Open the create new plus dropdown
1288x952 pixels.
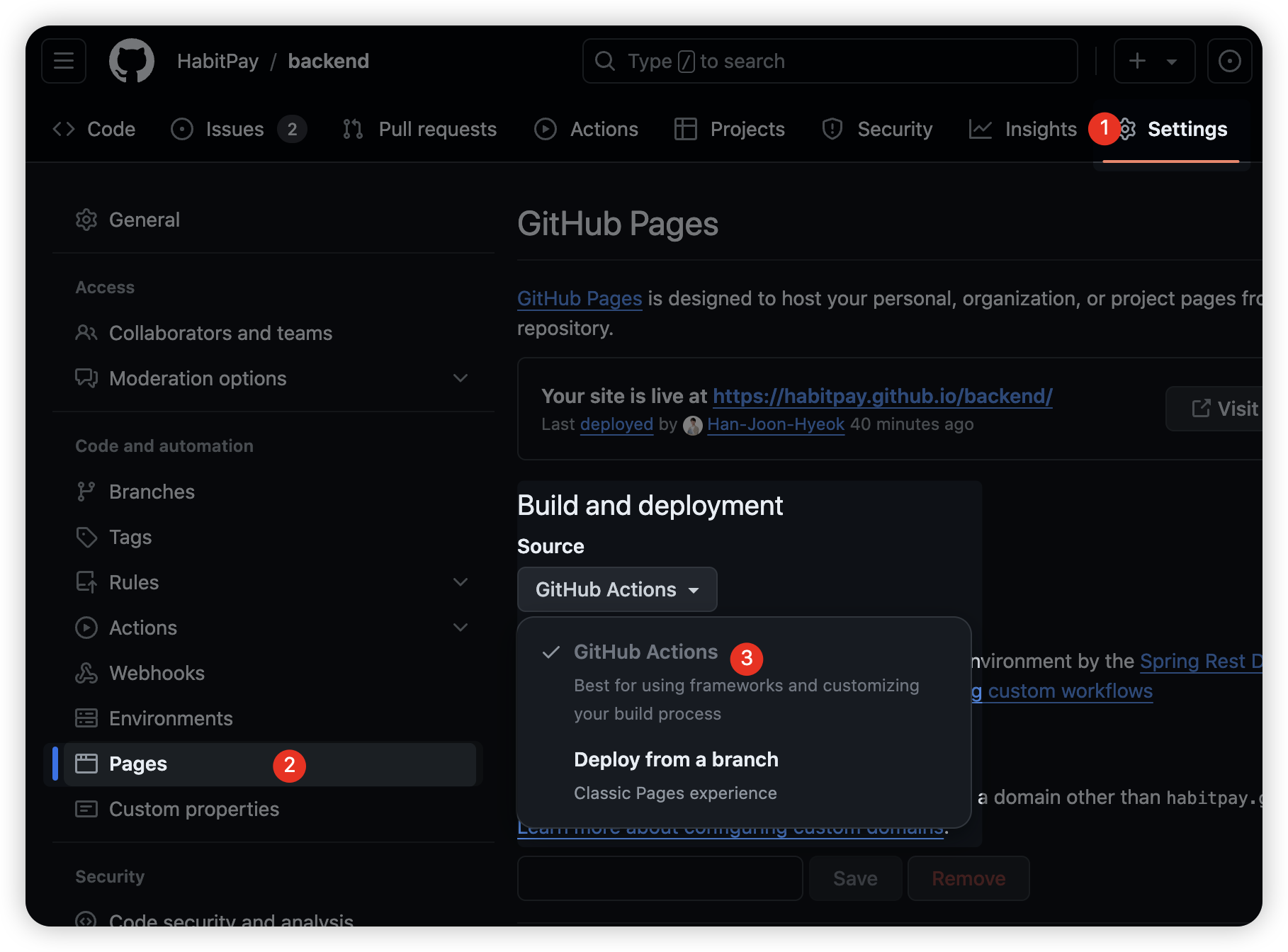pyautogui.click(x=1154, y=61)
